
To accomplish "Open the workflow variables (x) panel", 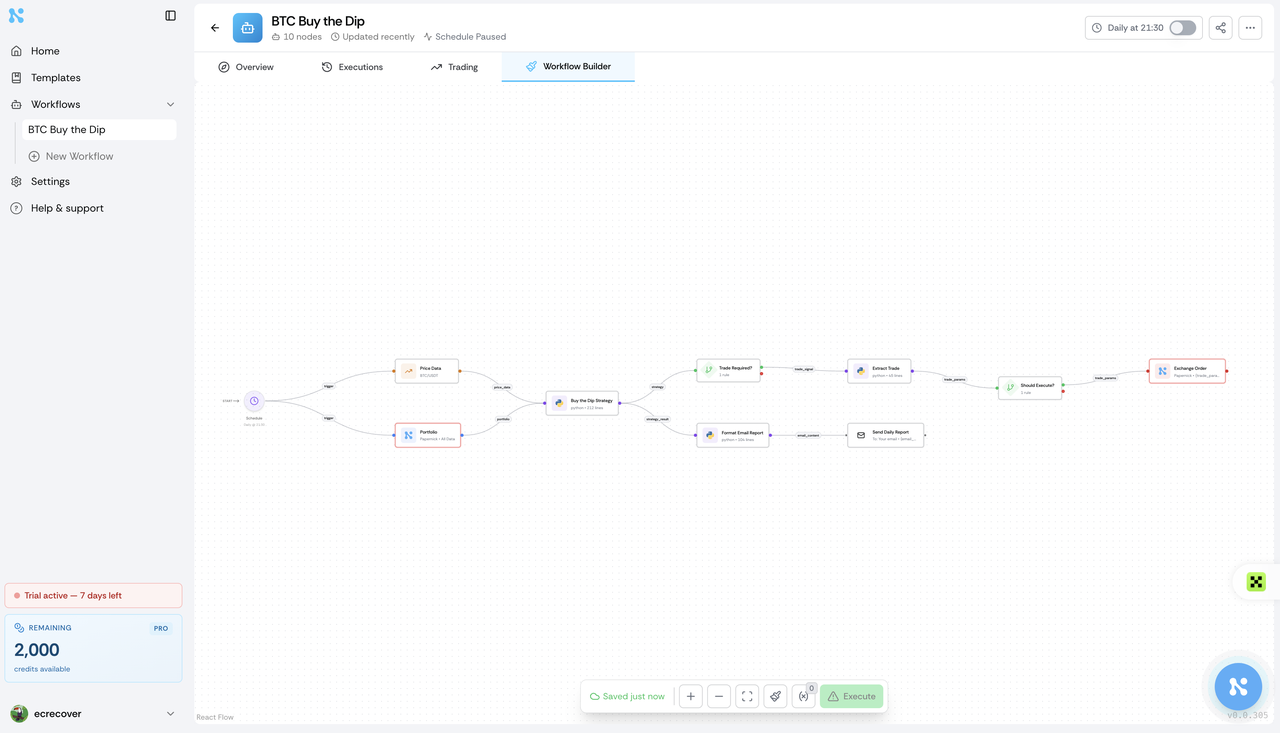I will point(803,696).
